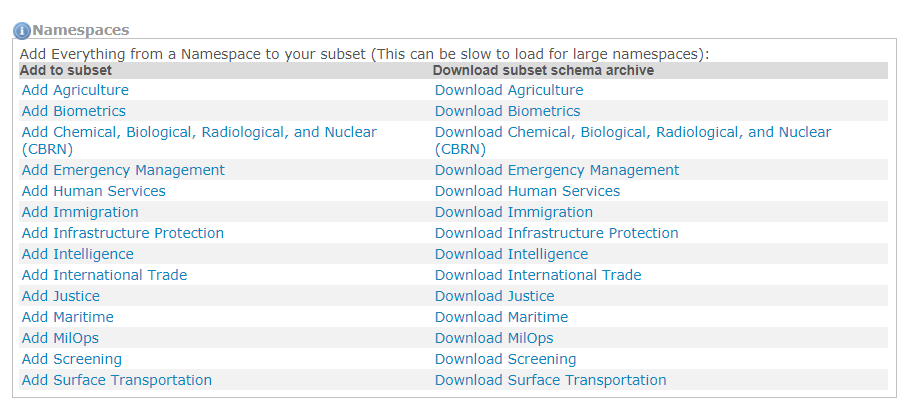Download the Maritime schema archive
922x411 pixels.
501,317
